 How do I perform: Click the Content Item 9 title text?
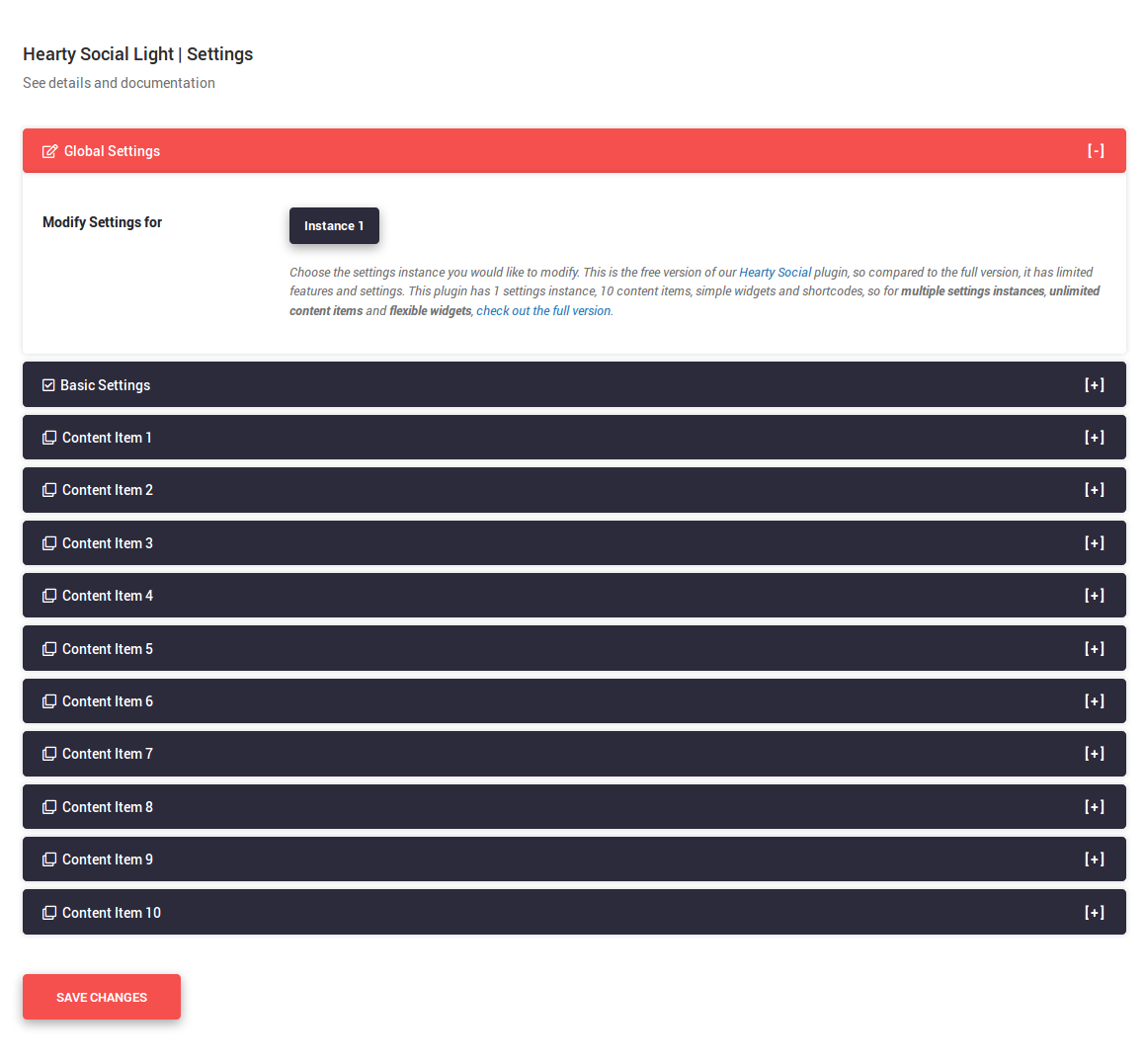coord(108,860)
